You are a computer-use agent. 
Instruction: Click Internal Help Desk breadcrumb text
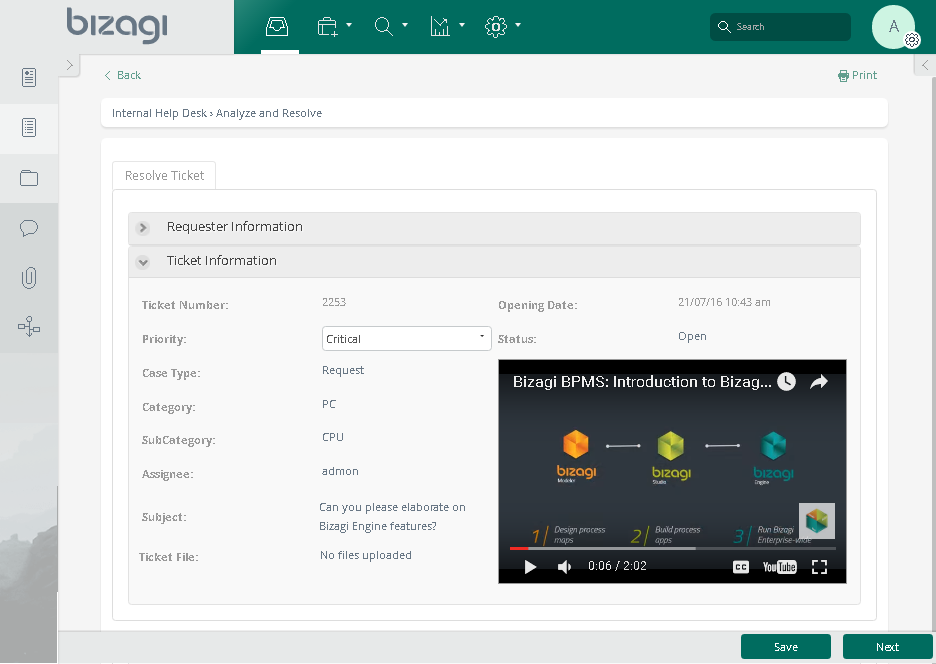tap(159, 113)
